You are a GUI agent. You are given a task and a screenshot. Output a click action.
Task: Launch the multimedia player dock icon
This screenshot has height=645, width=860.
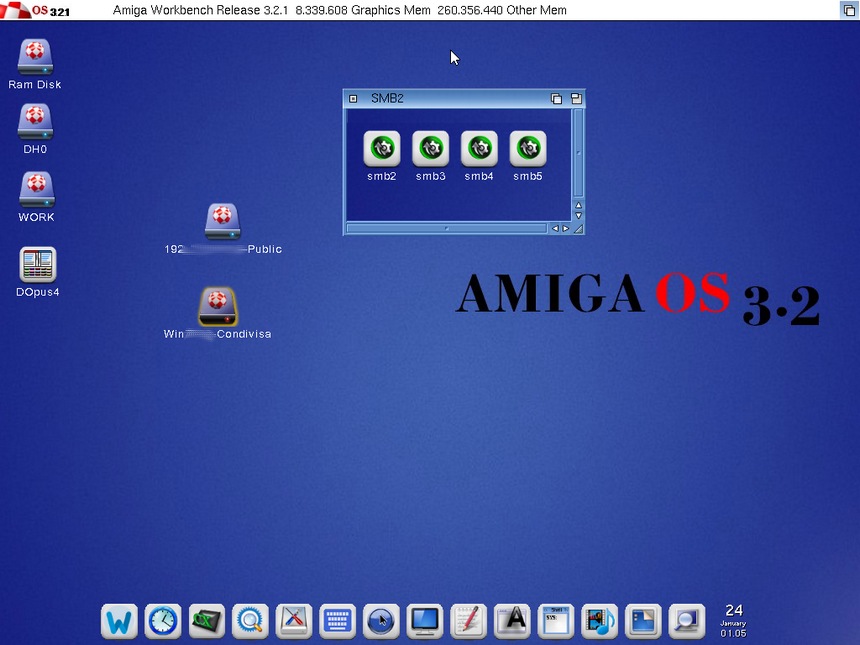(600, 621)
